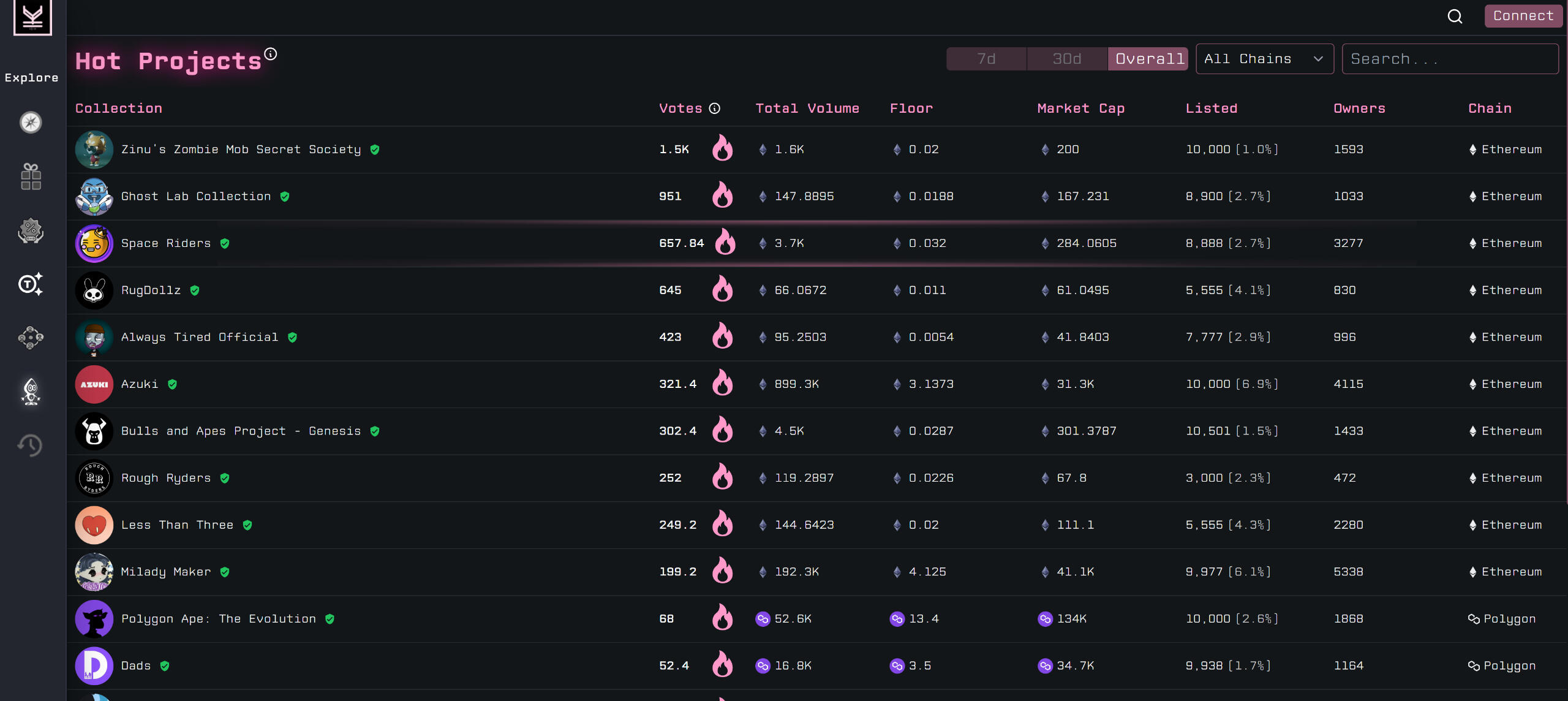The width and height of the screenshot is (1568, 701).
Task: Sort by Chain column header
Action: coord(1490,108)
